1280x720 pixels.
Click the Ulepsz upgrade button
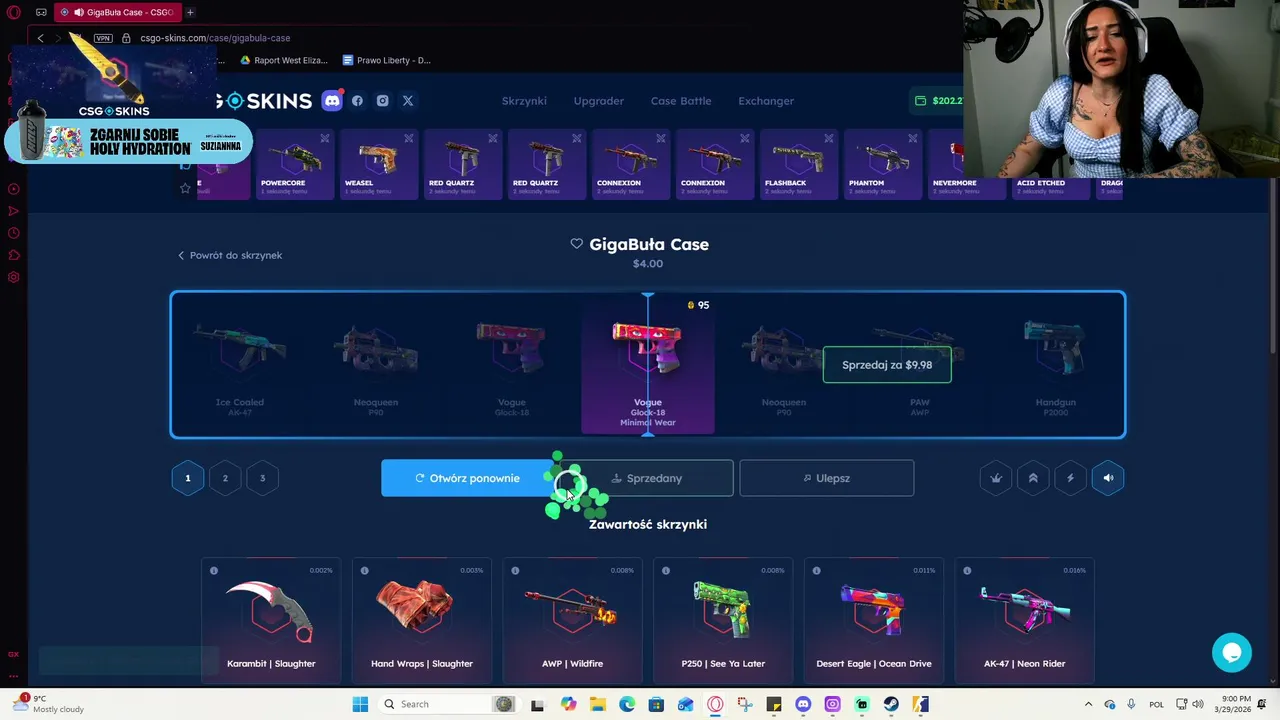(827, 478)
